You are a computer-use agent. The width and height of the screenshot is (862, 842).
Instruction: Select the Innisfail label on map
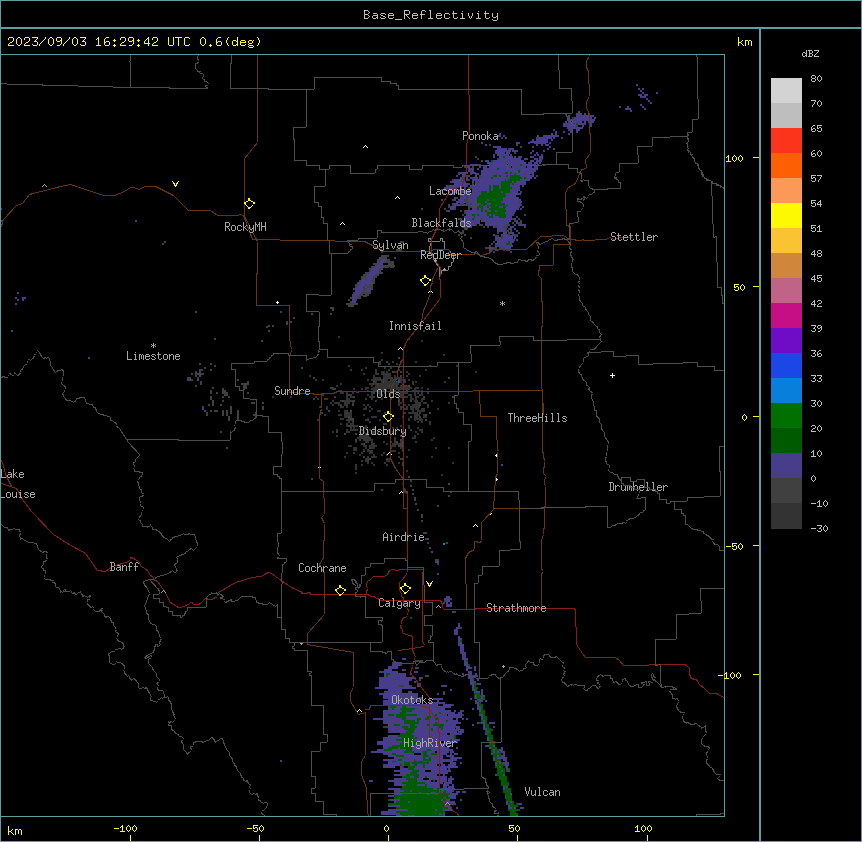pos(415,326)
